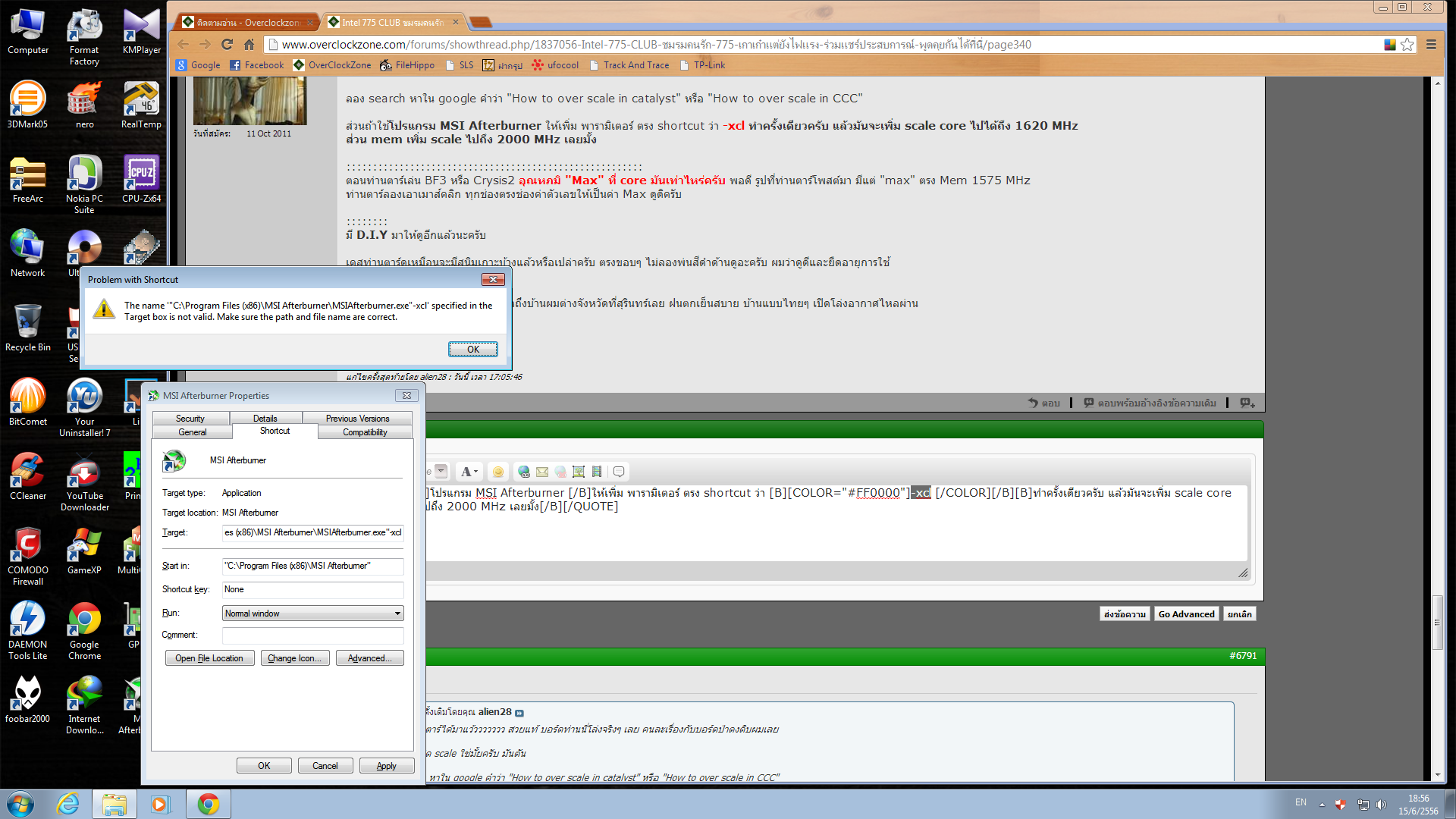Bookmark this page with the star icon
The height and width of the screenshot is (819, 1456).
coord(1407,44)
